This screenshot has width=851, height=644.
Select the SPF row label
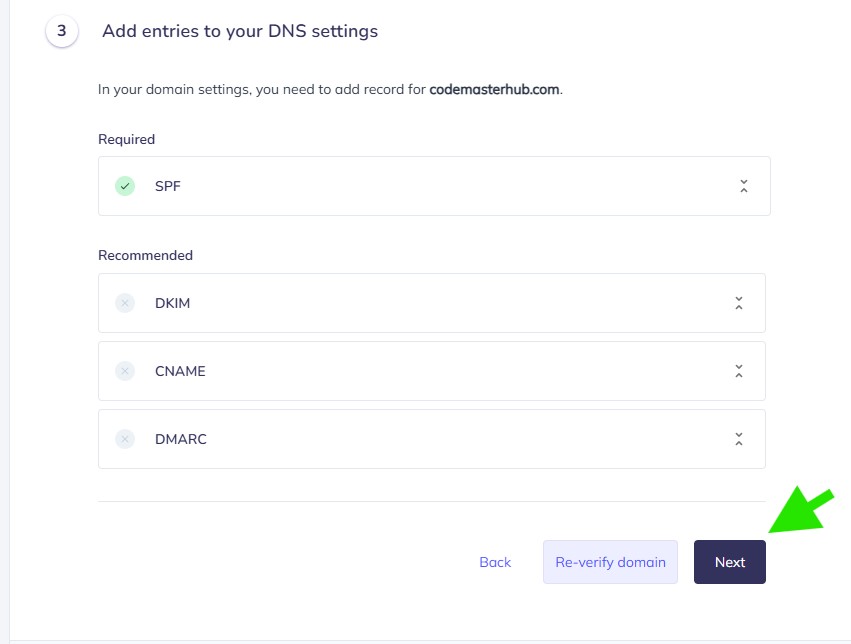168,186
